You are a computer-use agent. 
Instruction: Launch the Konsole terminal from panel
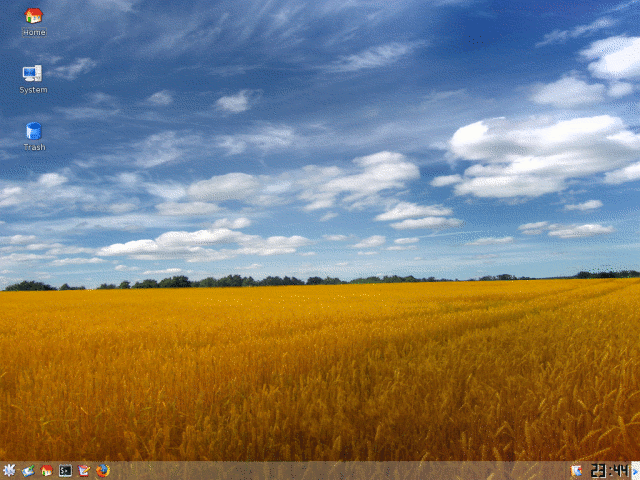tap(65, 471)
